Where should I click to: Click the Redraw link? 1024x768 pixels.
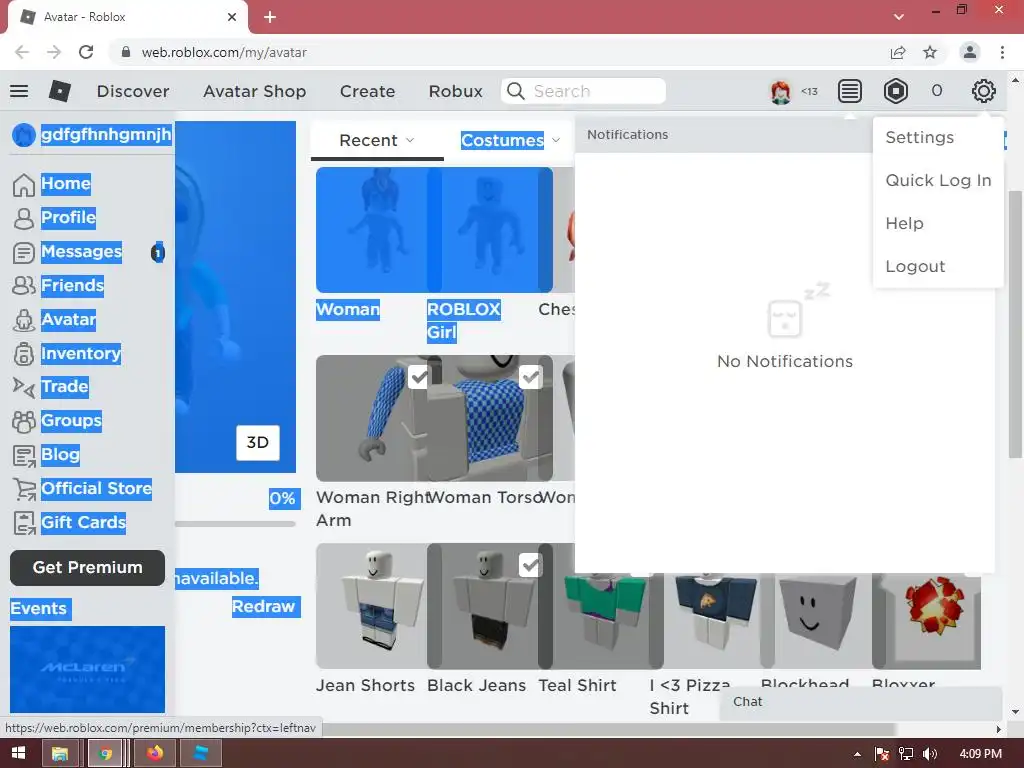263,607
